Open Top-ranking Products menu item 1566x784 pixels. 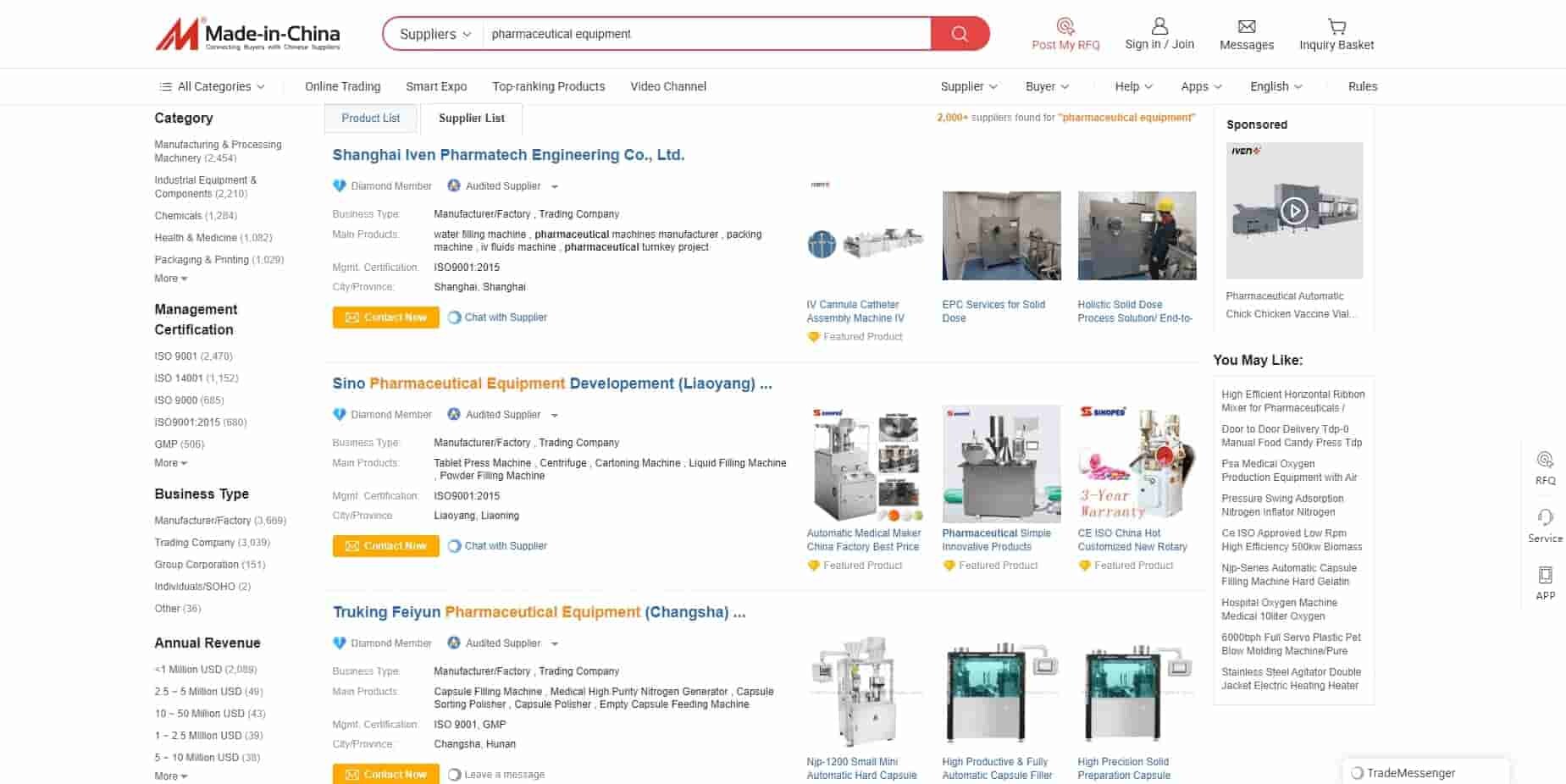coord(549,86)
